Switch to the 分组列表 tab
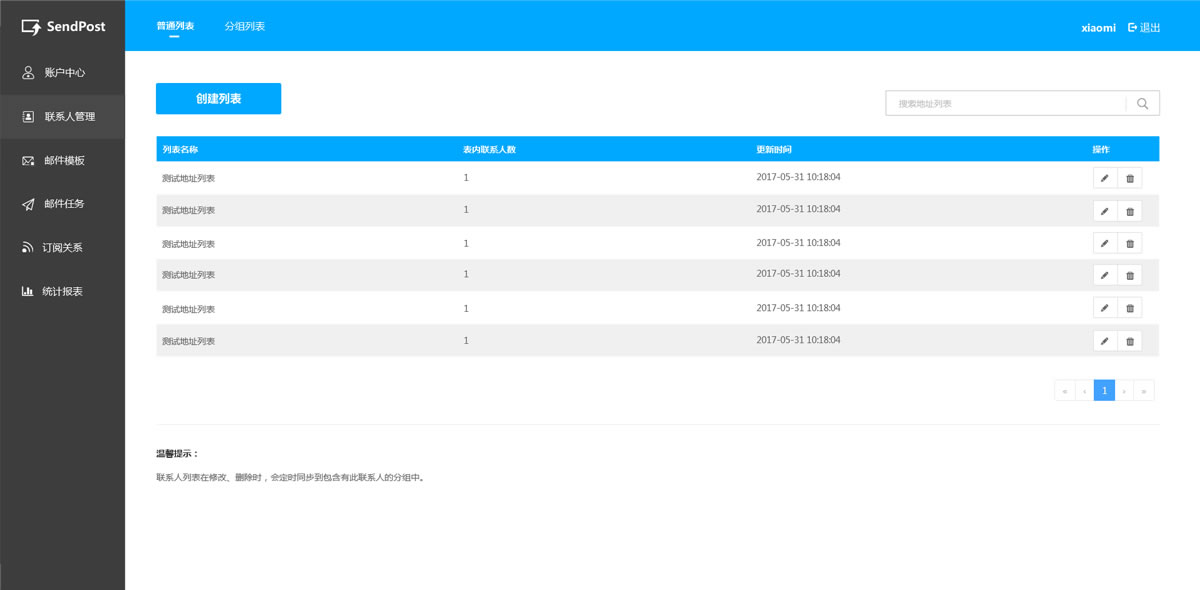This screenshot has width=1200, height=590. pos(245,26)
